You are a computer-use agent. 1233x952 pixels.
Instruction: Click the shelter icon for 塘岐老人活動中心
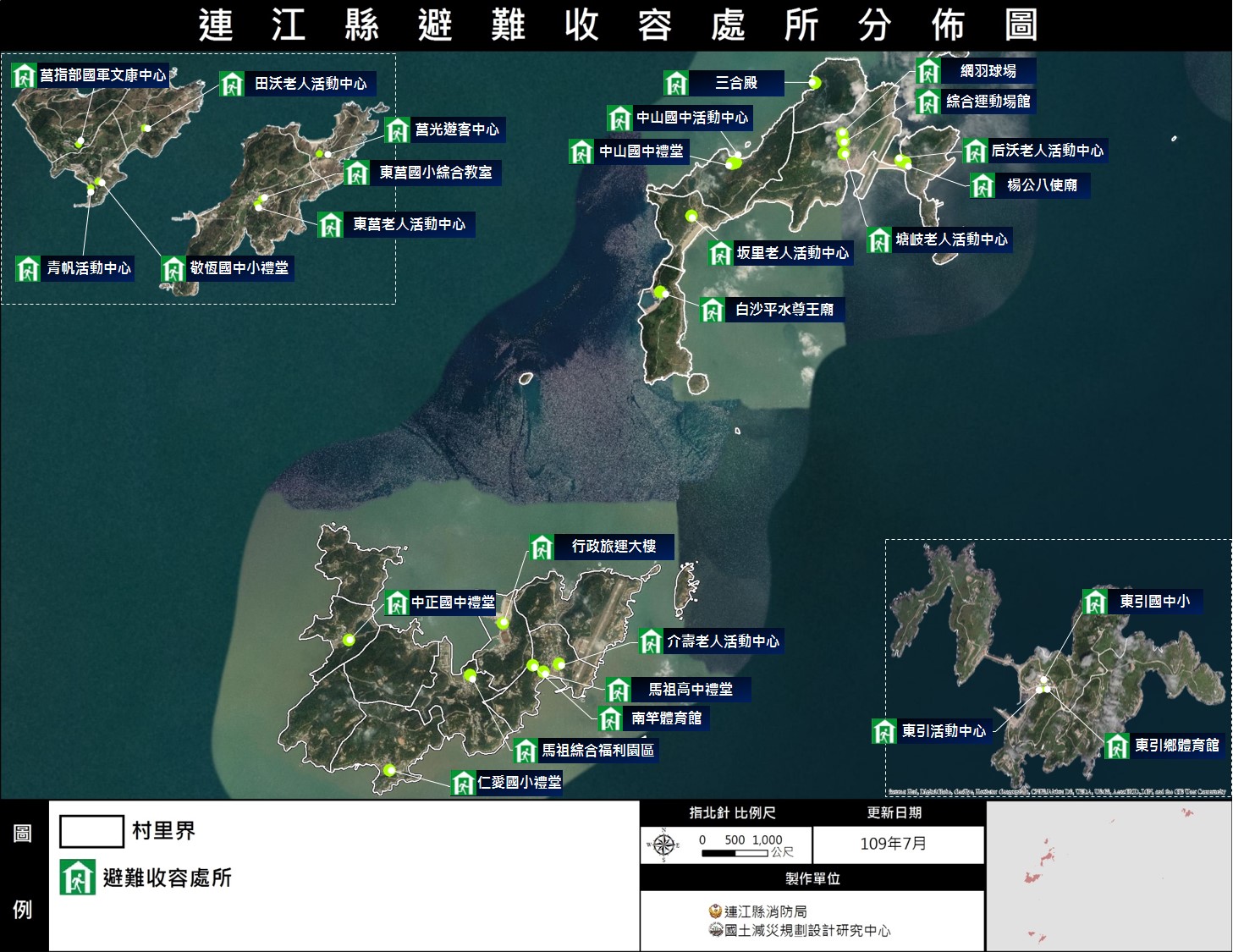tap(879, 239)
